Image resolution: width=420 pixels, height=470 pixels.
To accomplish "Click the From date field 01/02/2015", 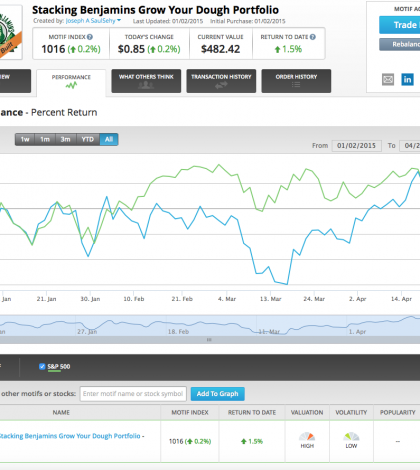I will [356, 146].
